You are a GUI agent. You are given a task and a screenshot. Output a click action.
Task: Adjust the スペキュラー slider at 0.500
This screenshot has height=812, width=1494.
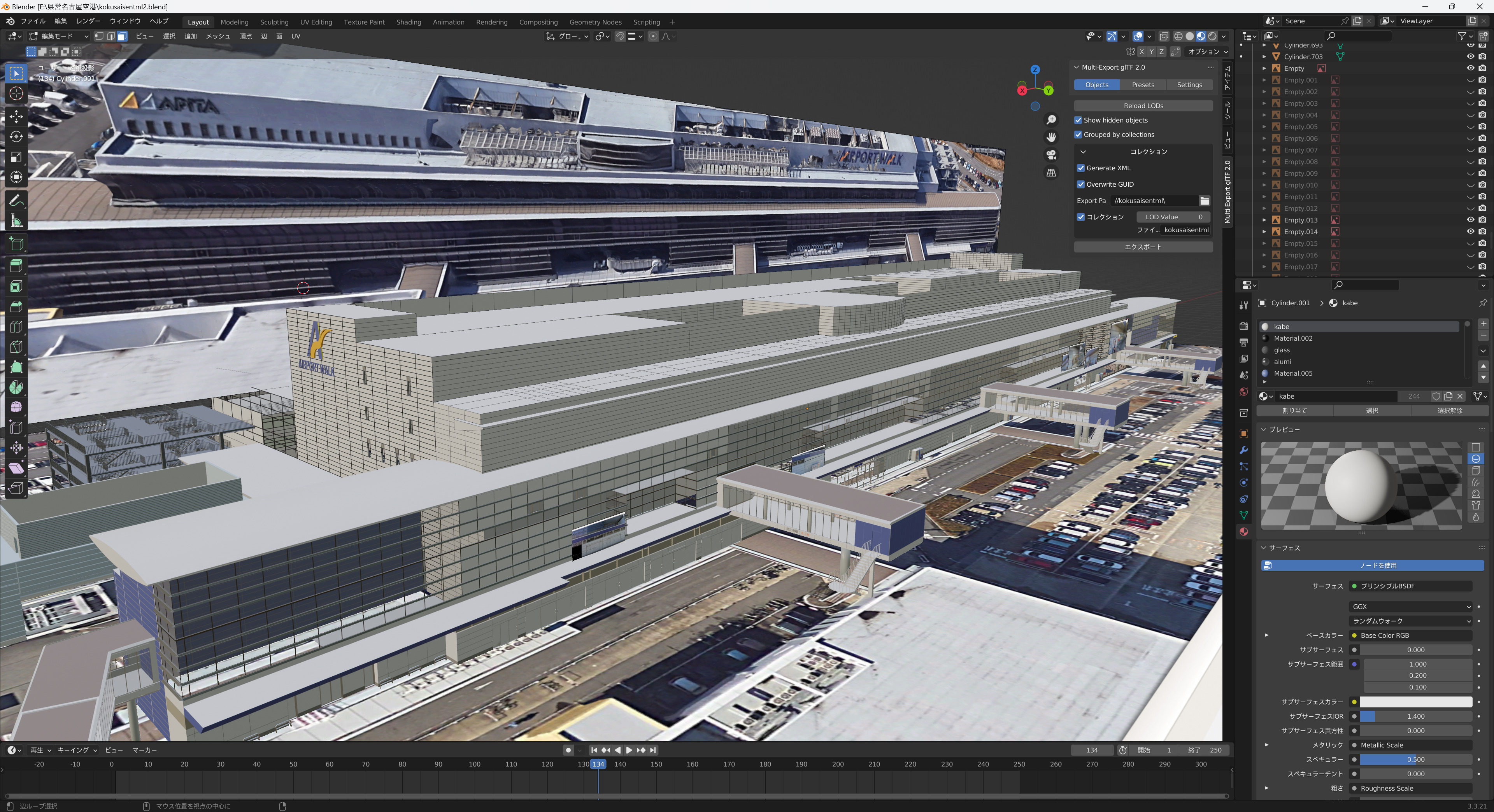coord(1416,759)
